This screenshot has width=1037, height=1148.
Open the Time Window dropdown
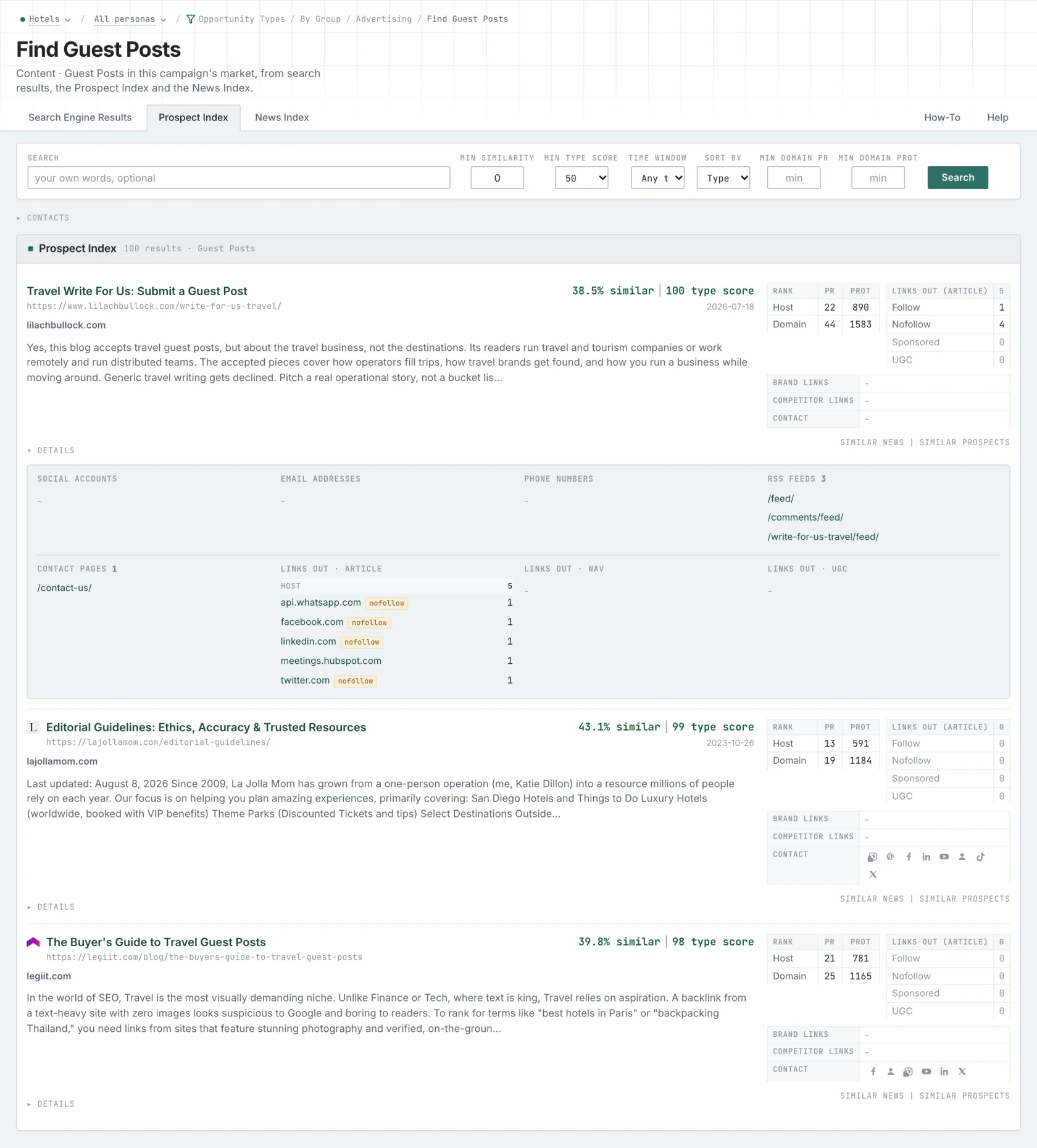click(658, 178)
